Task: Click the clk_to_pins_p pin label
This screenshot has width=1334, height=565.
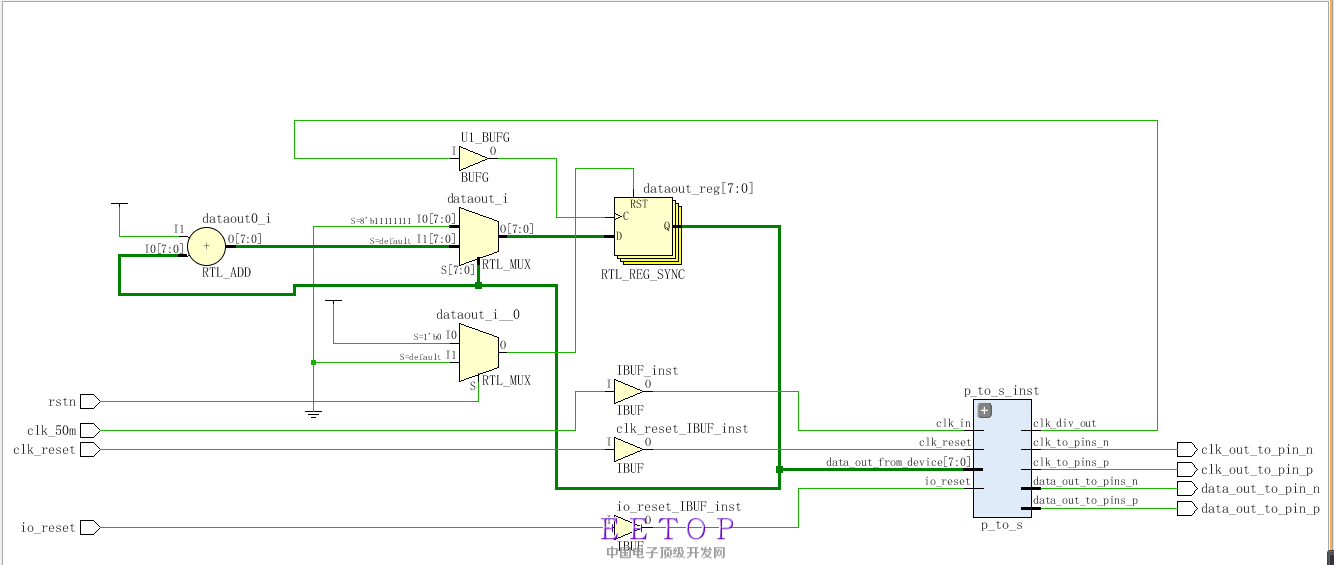Action: (x=1070, y=462)
